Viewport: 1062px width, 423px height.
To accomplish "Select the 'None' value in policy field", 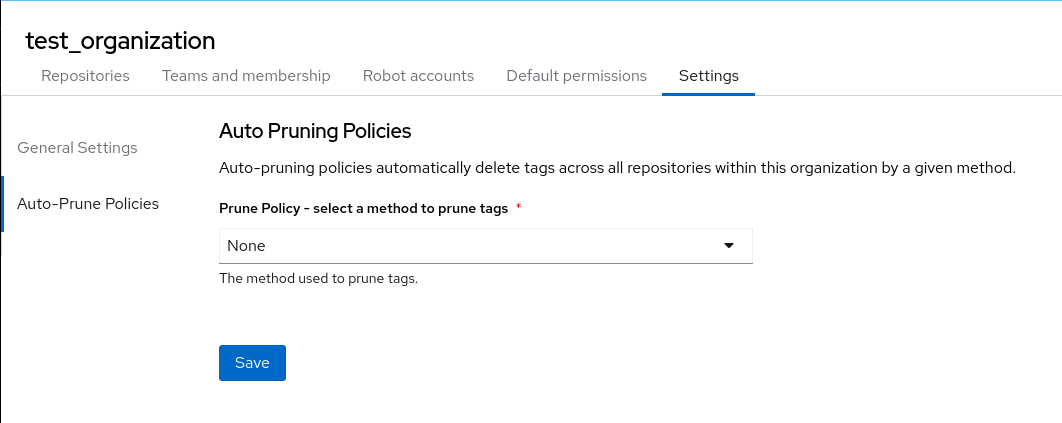I will [246, 245].
